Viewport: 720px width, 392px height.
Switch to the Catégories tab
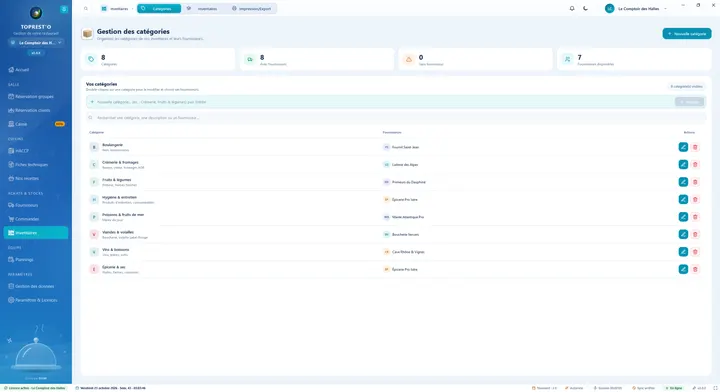pyautogui.click(x=159, y=8)
